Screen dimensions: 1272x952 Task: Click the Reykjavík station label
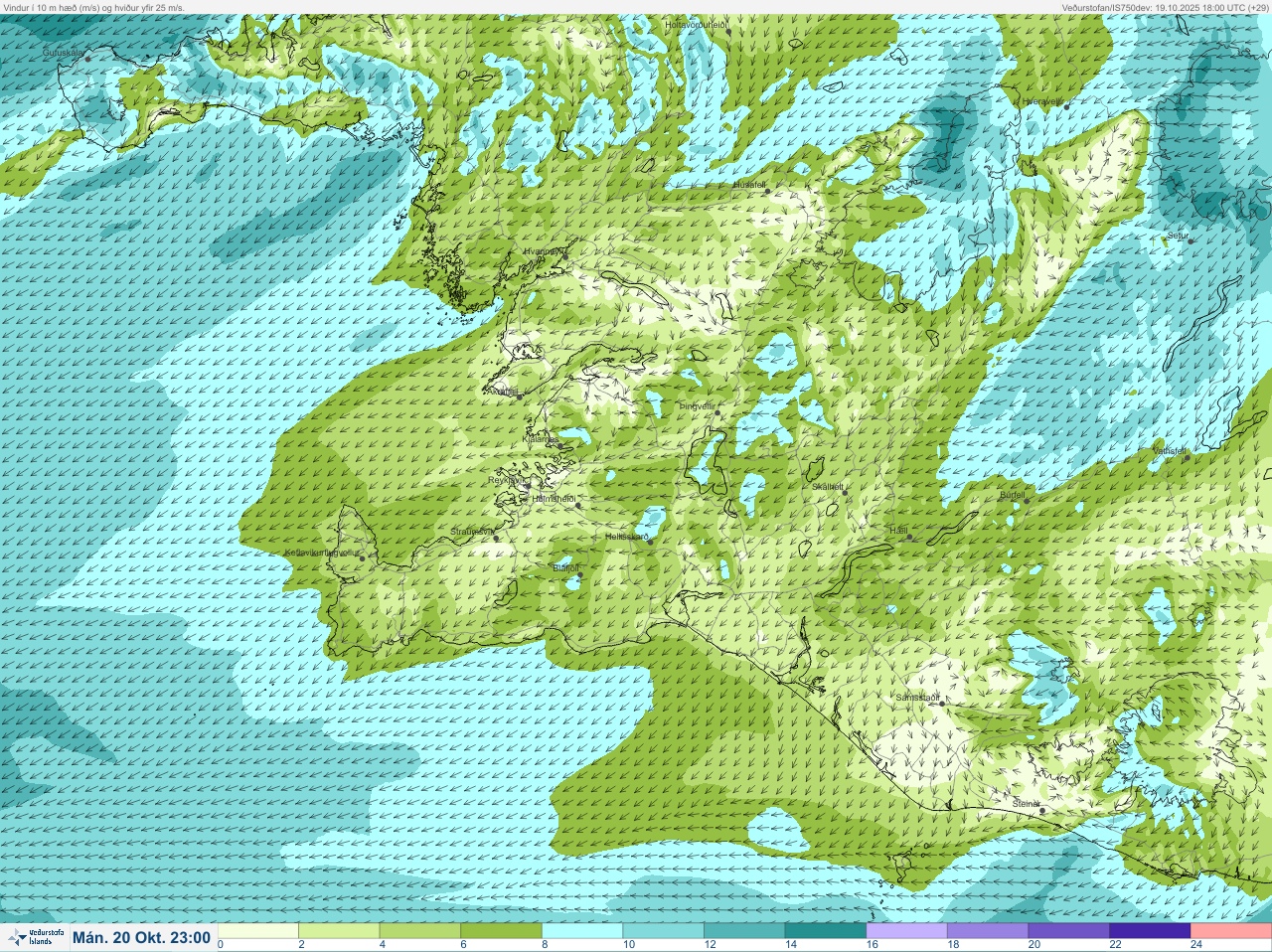coord(506,480)
